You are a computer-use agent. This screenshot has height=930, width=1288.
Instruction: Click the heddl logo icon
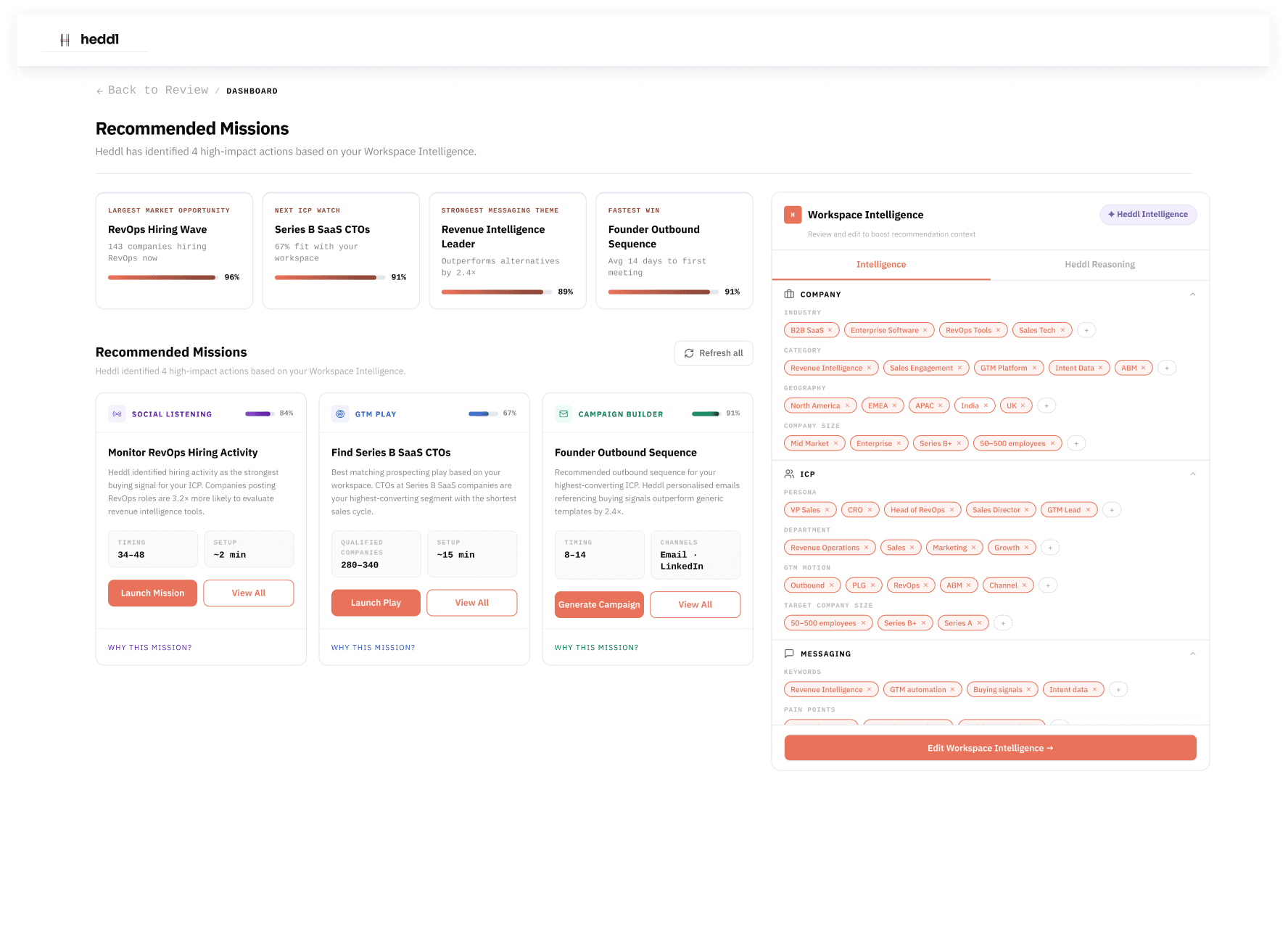65,40
